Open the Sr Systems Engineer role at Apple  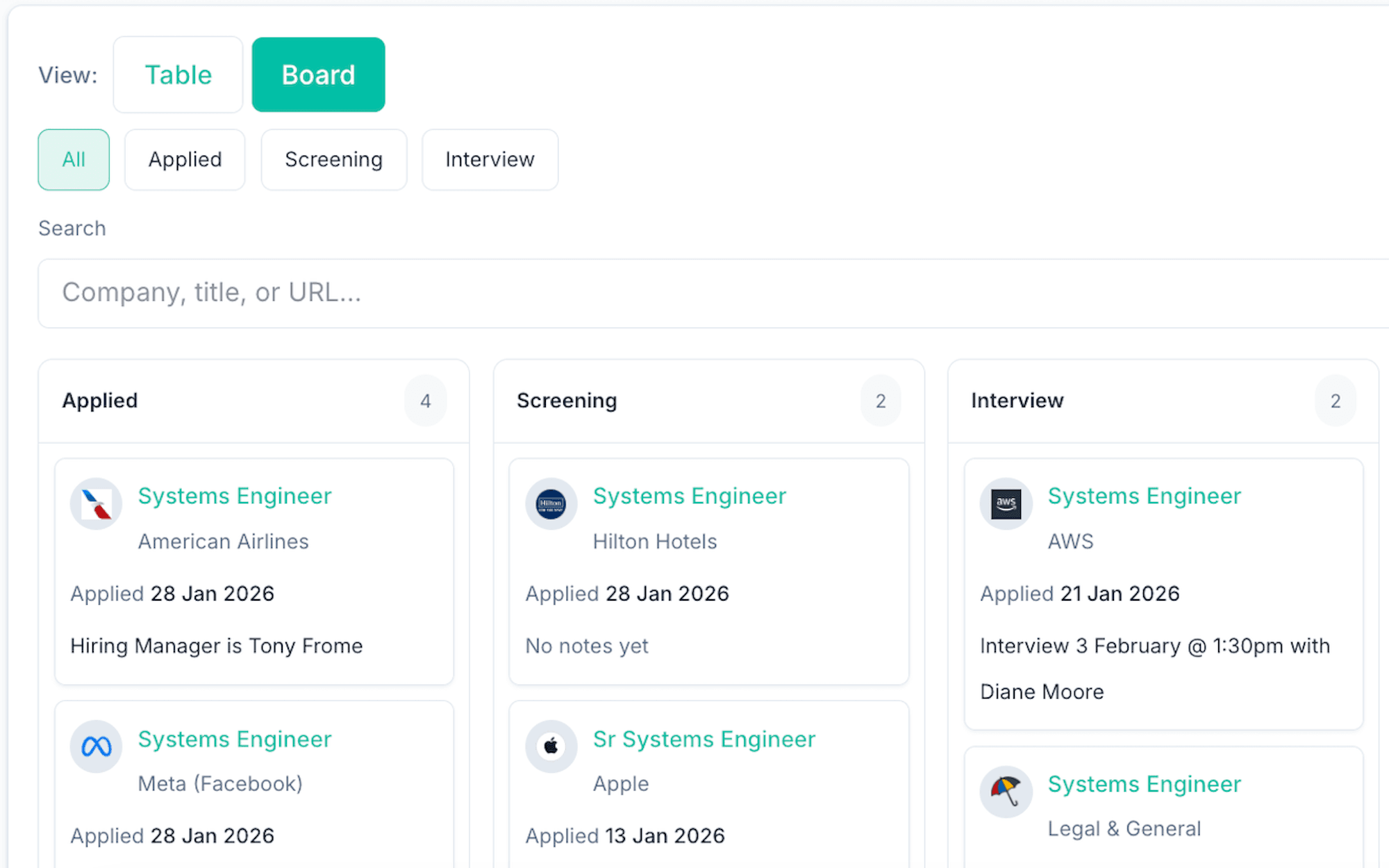[704, 739]
